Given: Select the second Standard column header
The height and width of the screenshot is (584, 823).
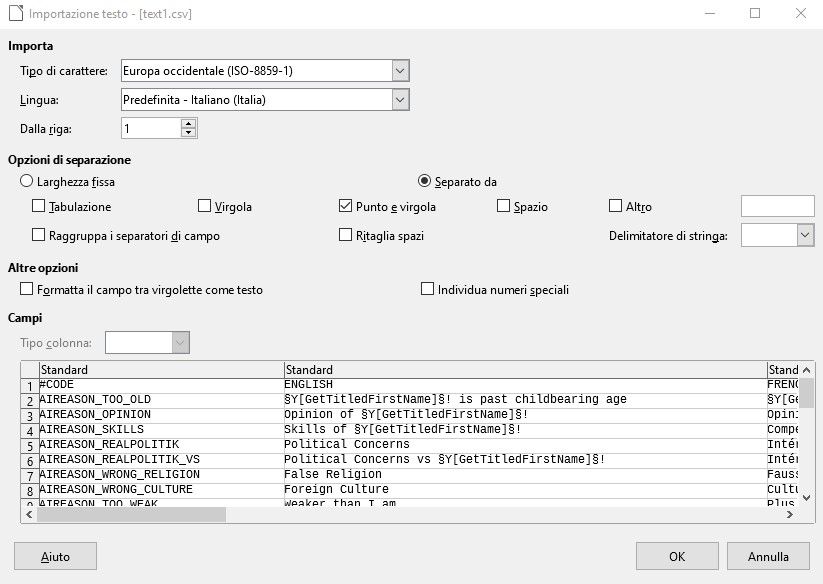Looking at the screenshot, I should pyautogui.click(x=525, y=369).
